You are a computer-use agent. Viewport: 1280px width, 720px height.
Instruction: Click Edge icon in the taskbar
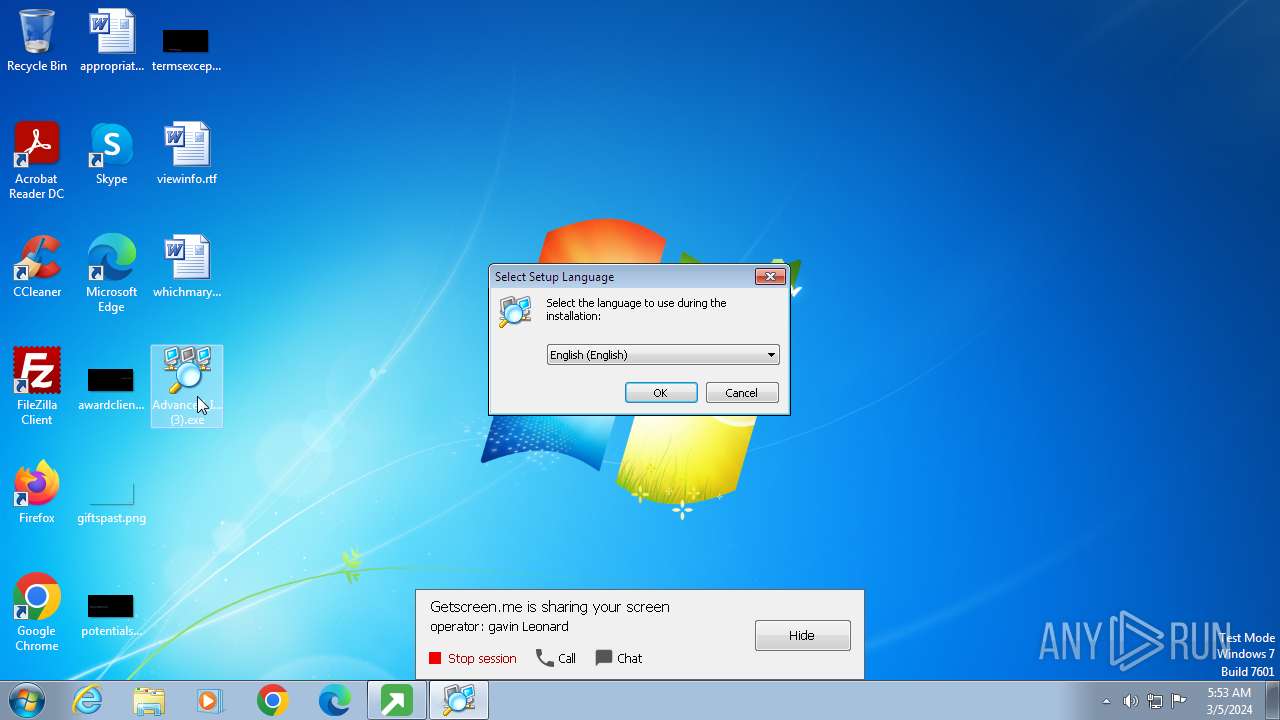tap(334, 701)
